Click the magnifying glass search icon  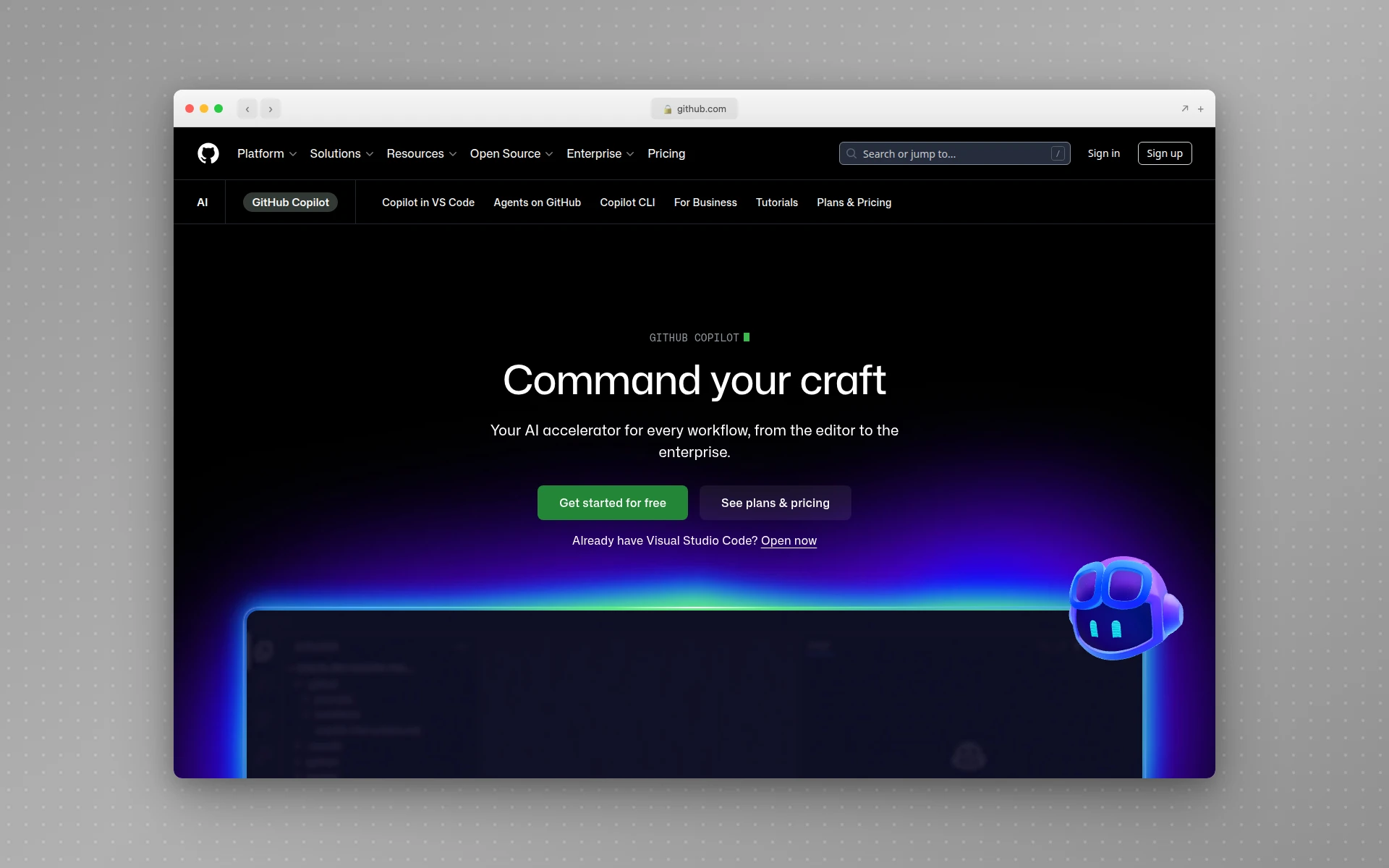click(x=851, y=153)
